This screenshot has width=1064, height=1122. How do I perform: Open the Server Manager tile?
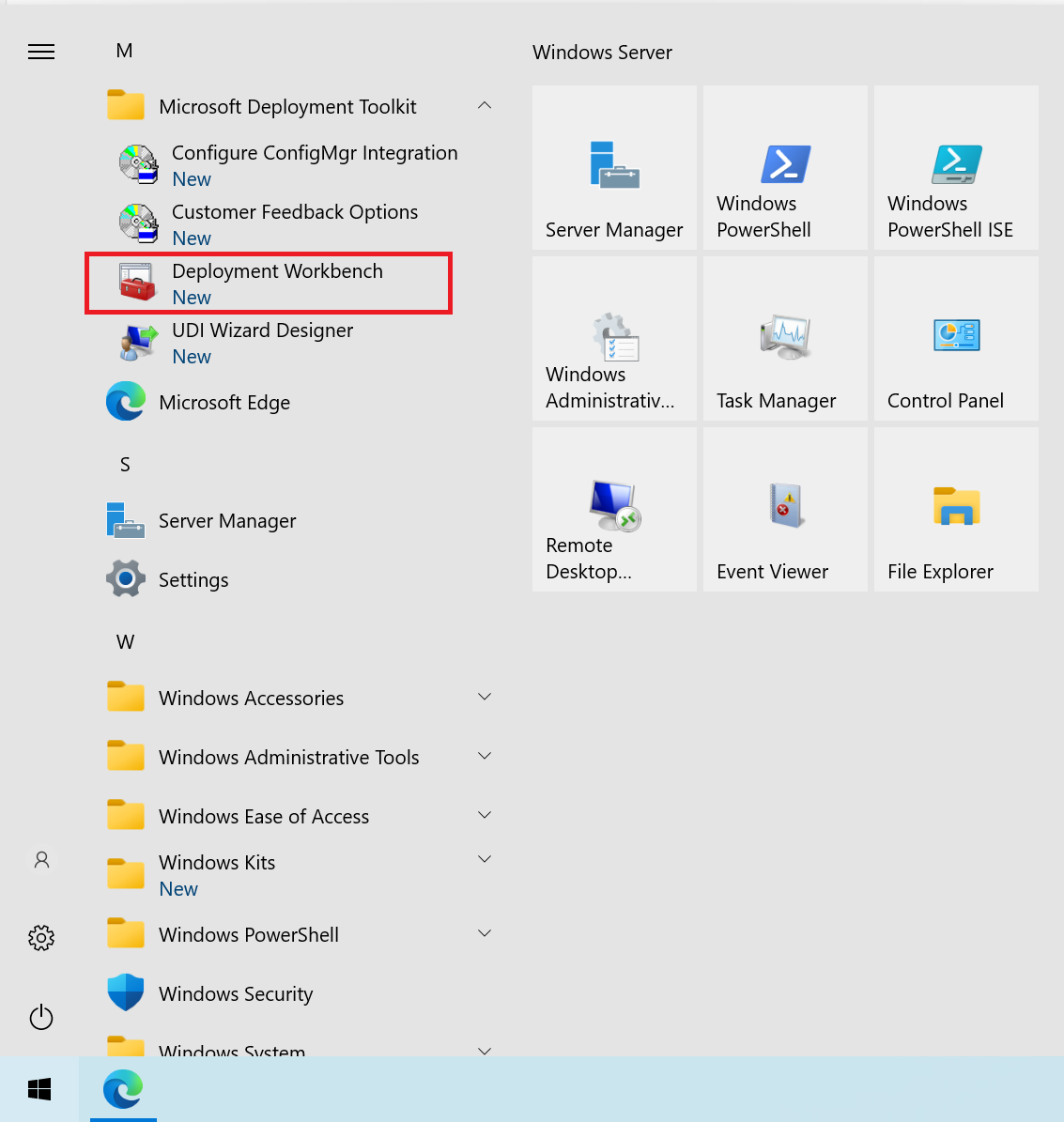pos(614,167)
